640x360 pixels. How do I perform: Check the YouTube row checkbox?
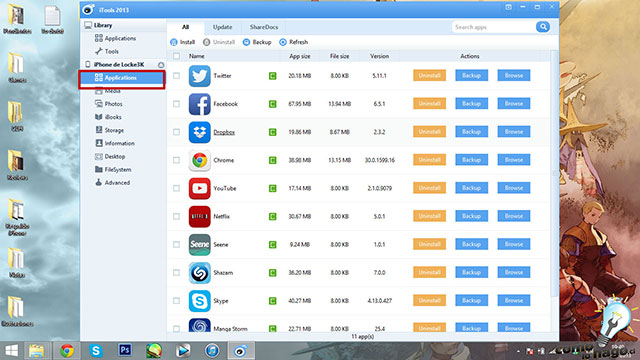[176, 188]
